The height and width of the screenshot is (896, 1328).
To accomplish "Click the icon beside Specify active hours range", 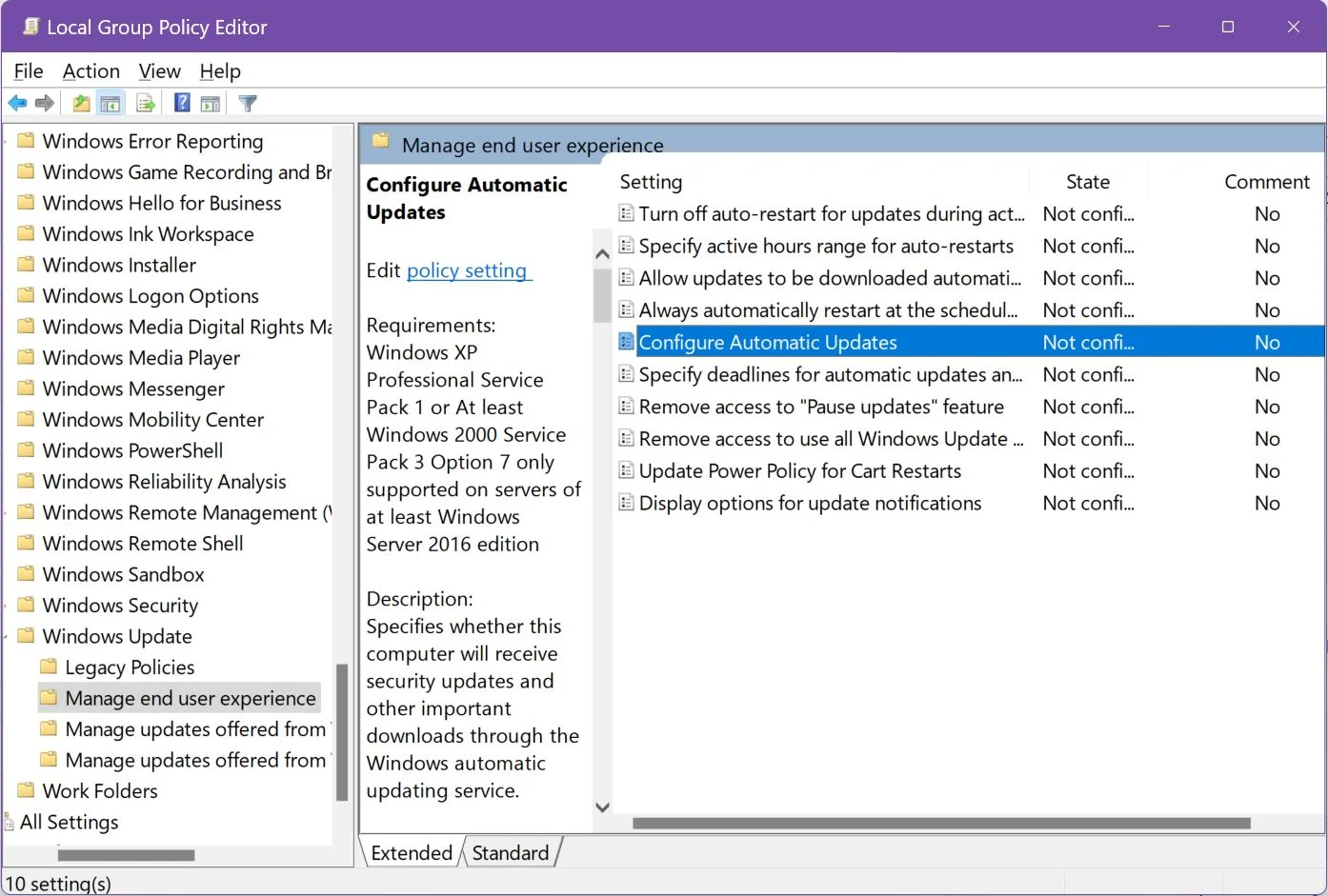I will 626,246.
